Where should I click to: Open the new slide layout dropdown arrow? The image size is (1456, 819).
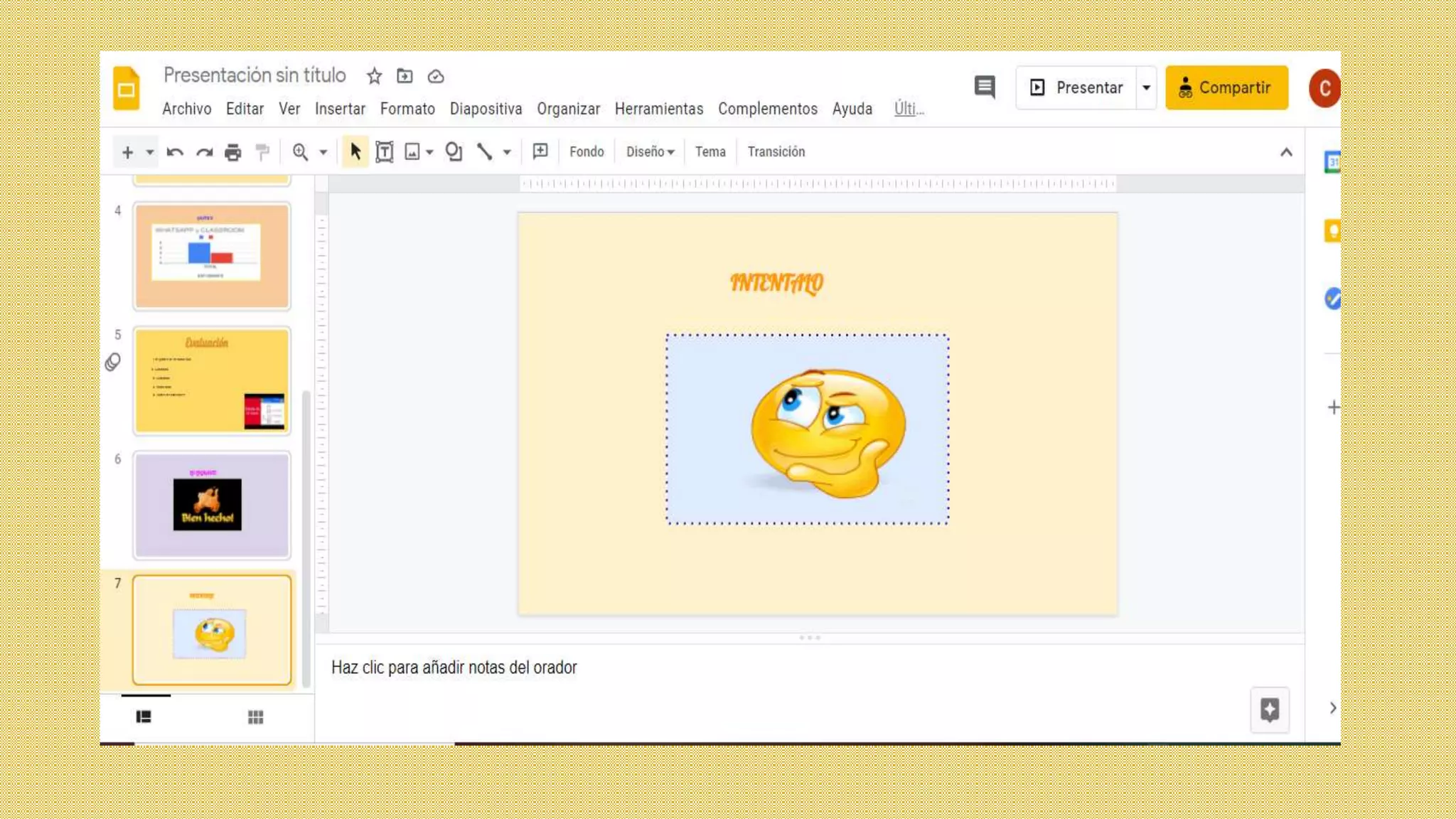pyautogui.click(x=149, y=152)
